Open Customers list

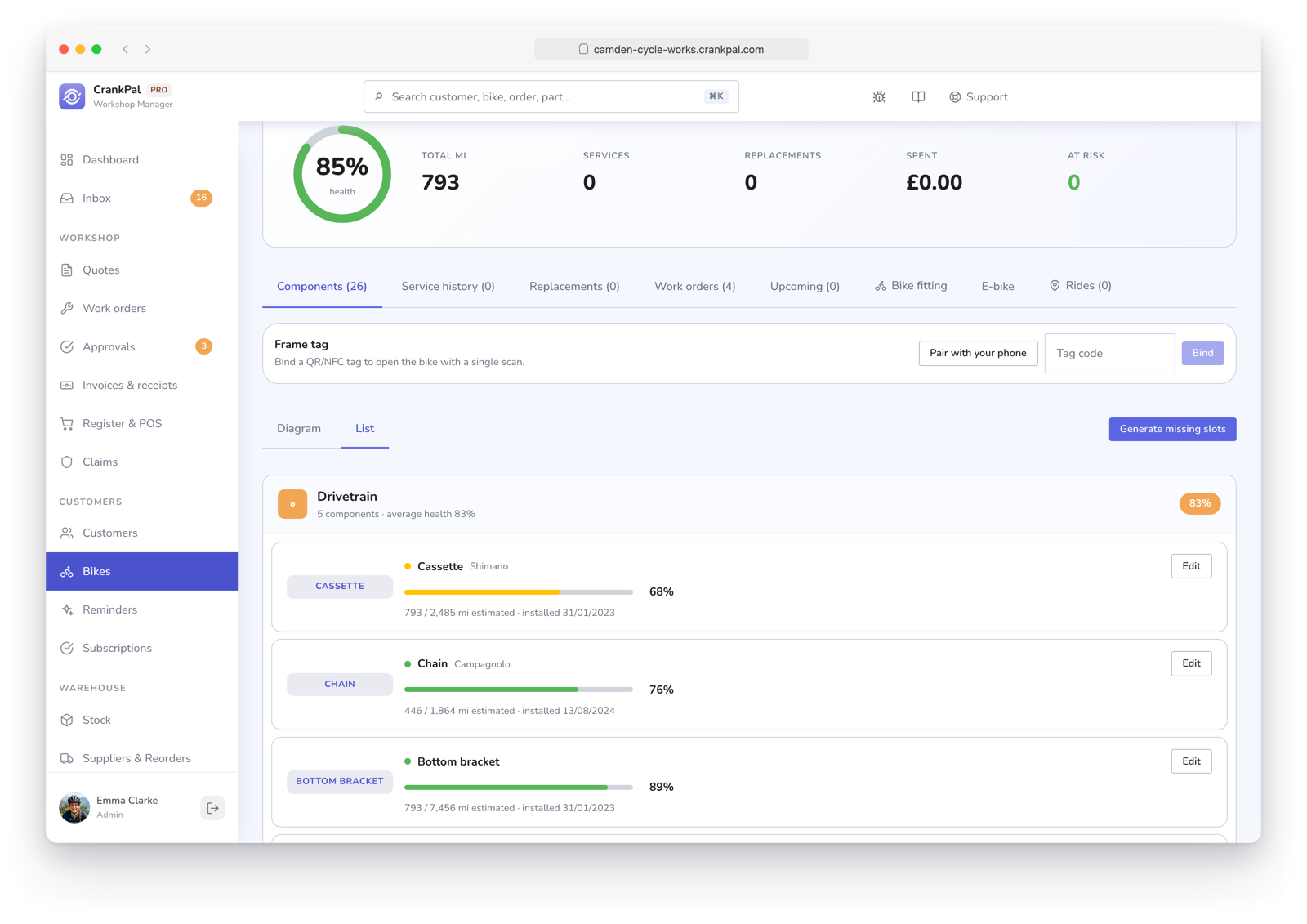coord(141,533)
